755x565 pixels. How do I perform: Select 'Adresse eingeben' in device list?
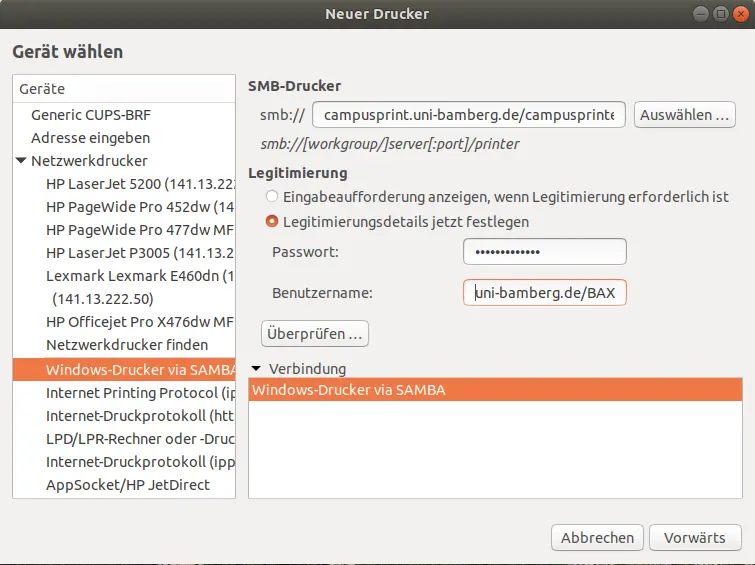point(124,138)
